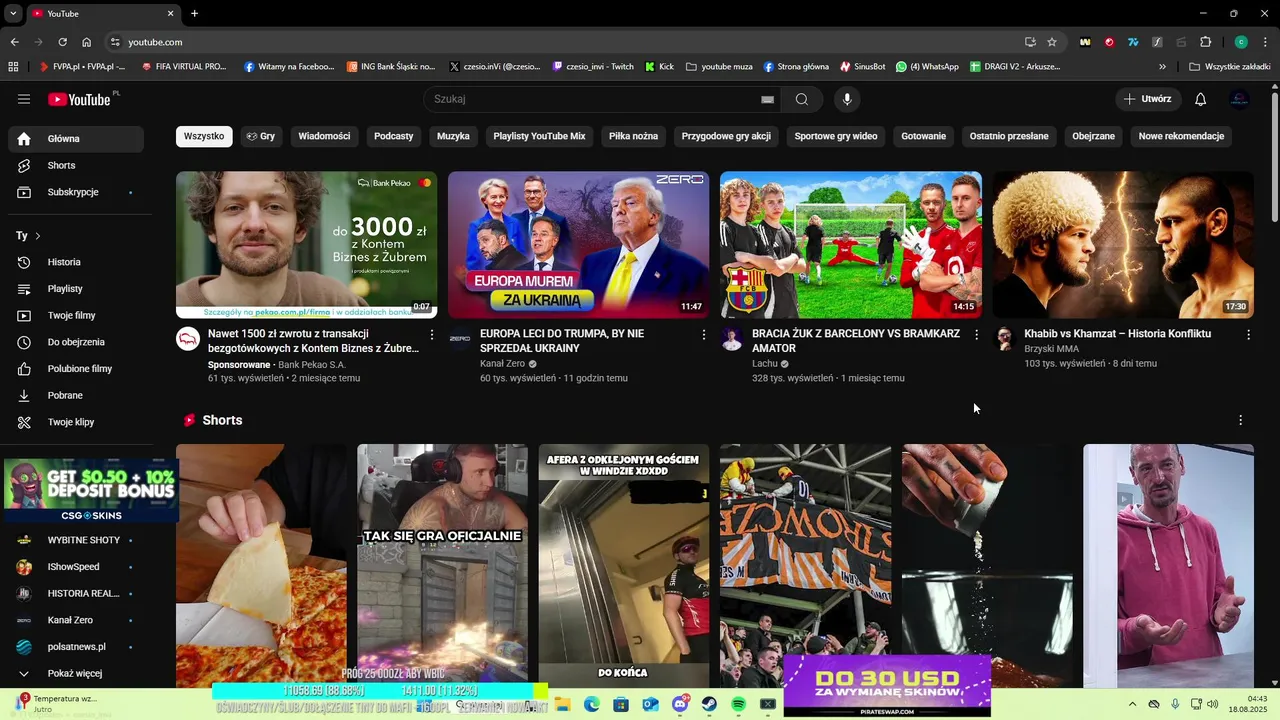The image size is (1280, 720).
Task: Open Historia in the sidebar
Action: 76,262
